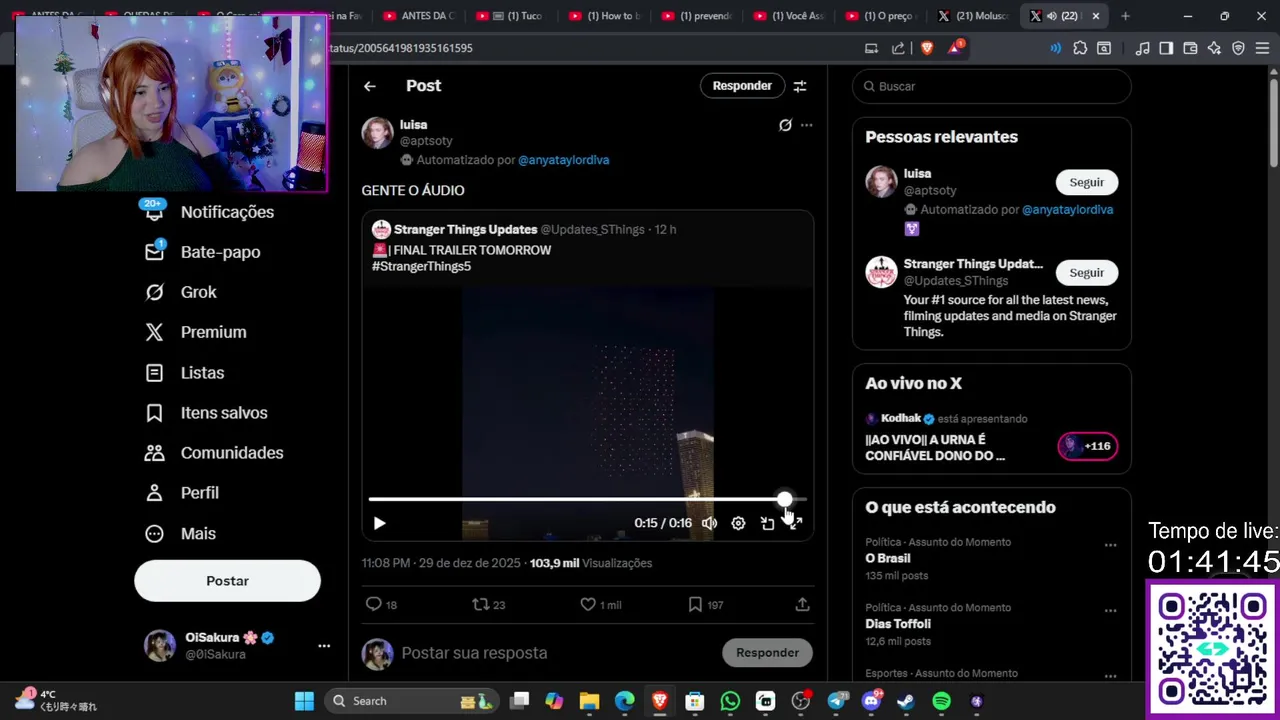Open Discord from taskbar
Viewport: 1280px width, 720px height.
coord(870,701)
